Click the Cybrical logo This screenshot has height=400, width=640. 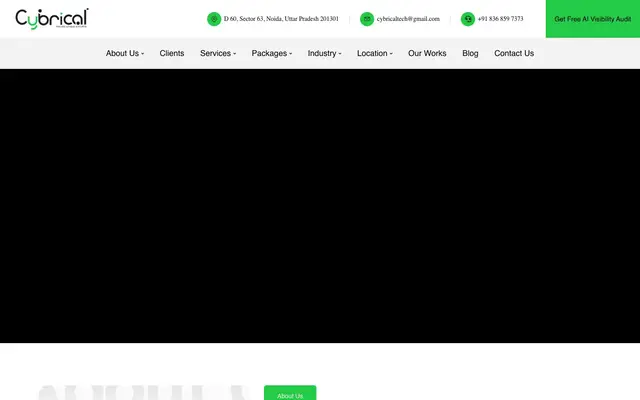point(52,19)
